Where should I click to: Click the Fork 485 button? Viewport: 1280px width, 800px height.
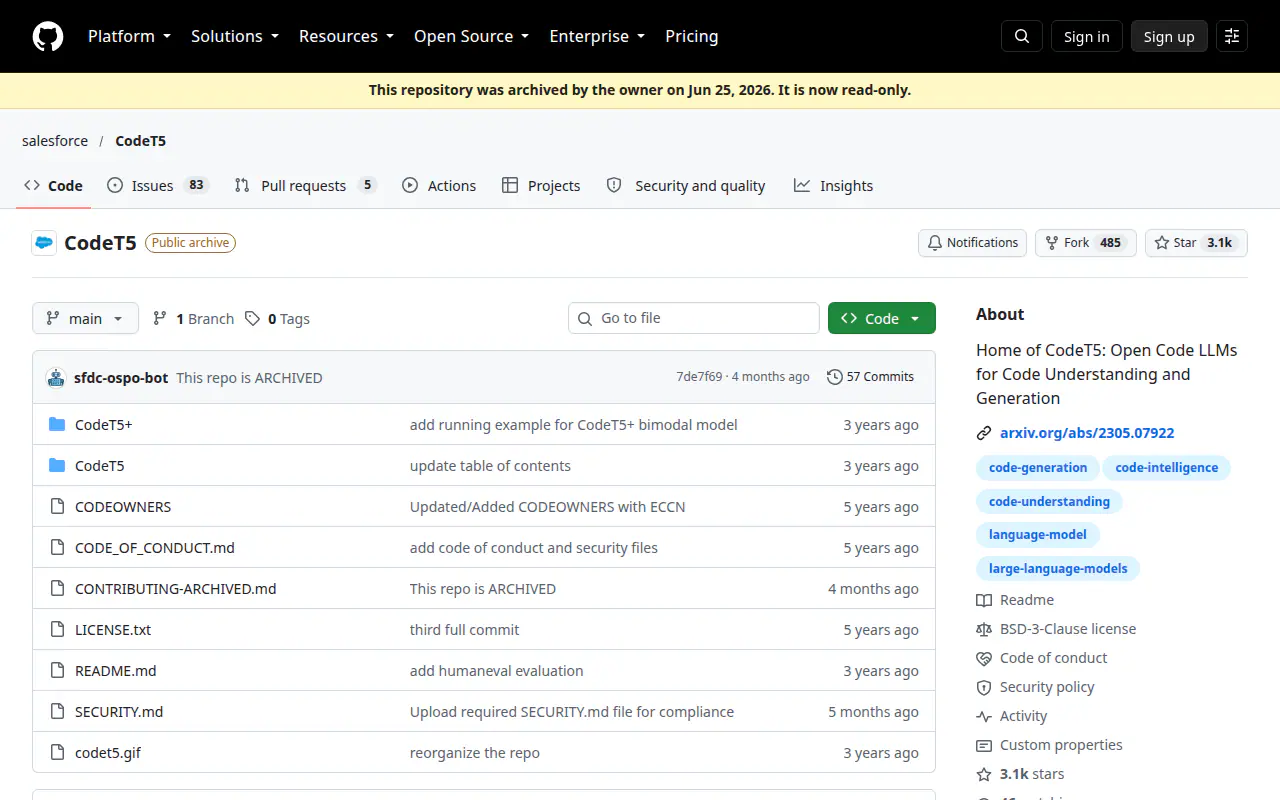coord(1085,243)
